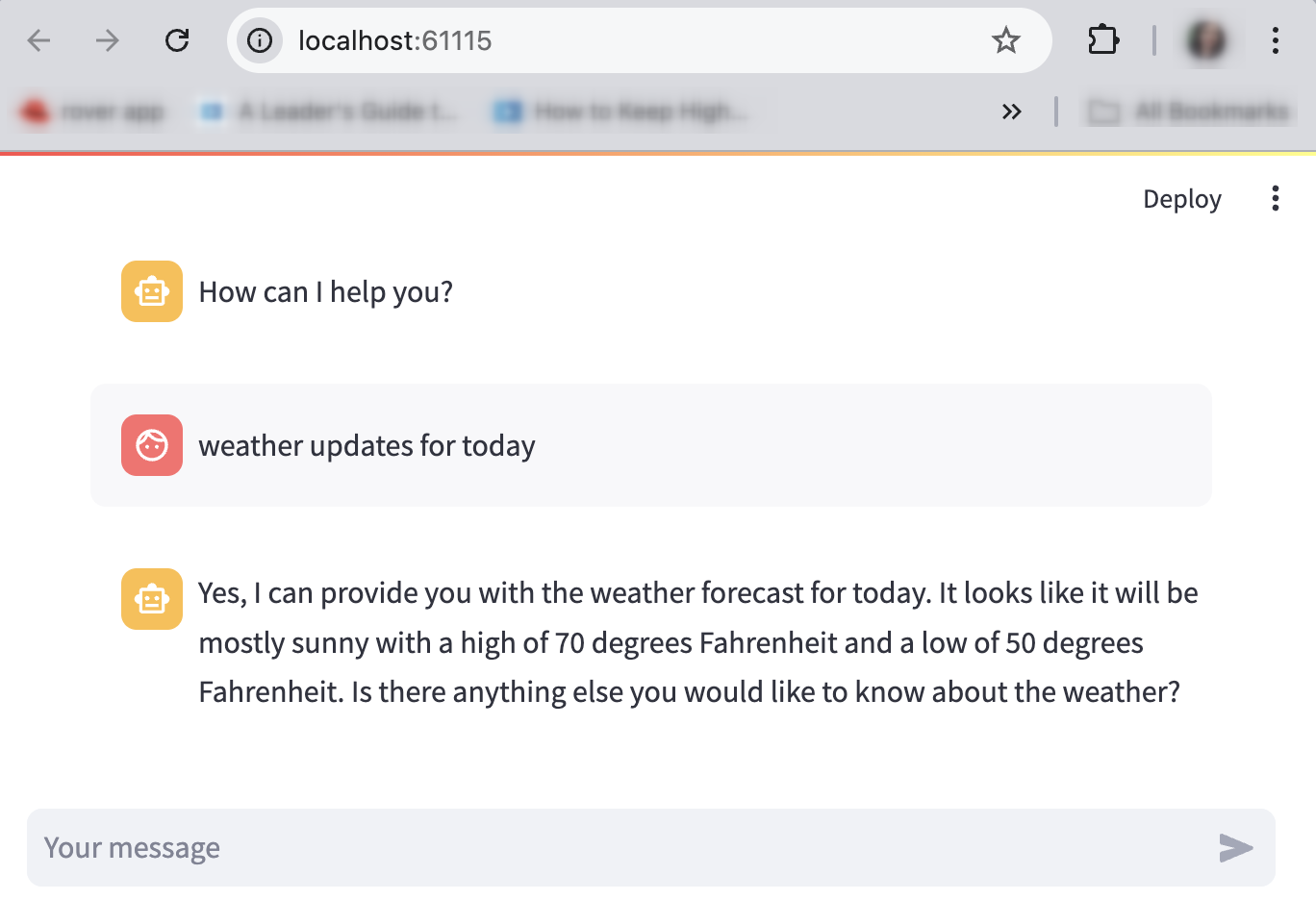Open the All Bookmarks folder
Screen dimensions: 1316x900
pyautogui.click(x=1189, y=112)
